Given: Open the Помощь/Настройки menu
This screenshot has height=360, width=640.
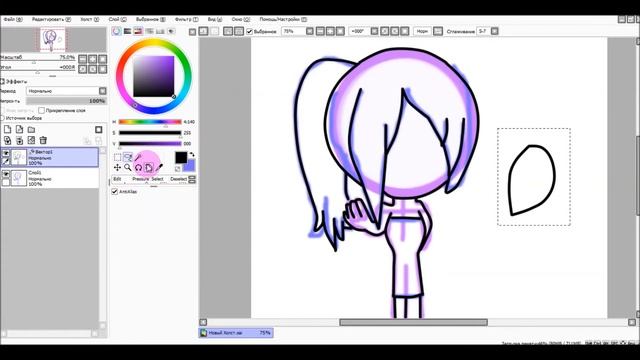Looking at the screenshot, I should click(283, 19).
